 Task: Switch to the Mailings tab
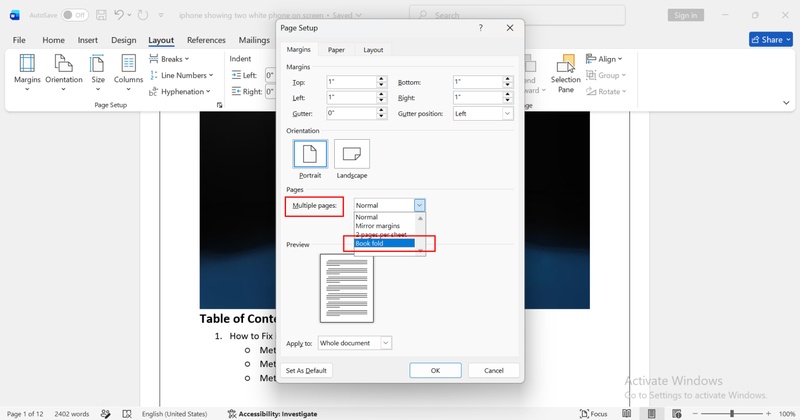(254, 40)
